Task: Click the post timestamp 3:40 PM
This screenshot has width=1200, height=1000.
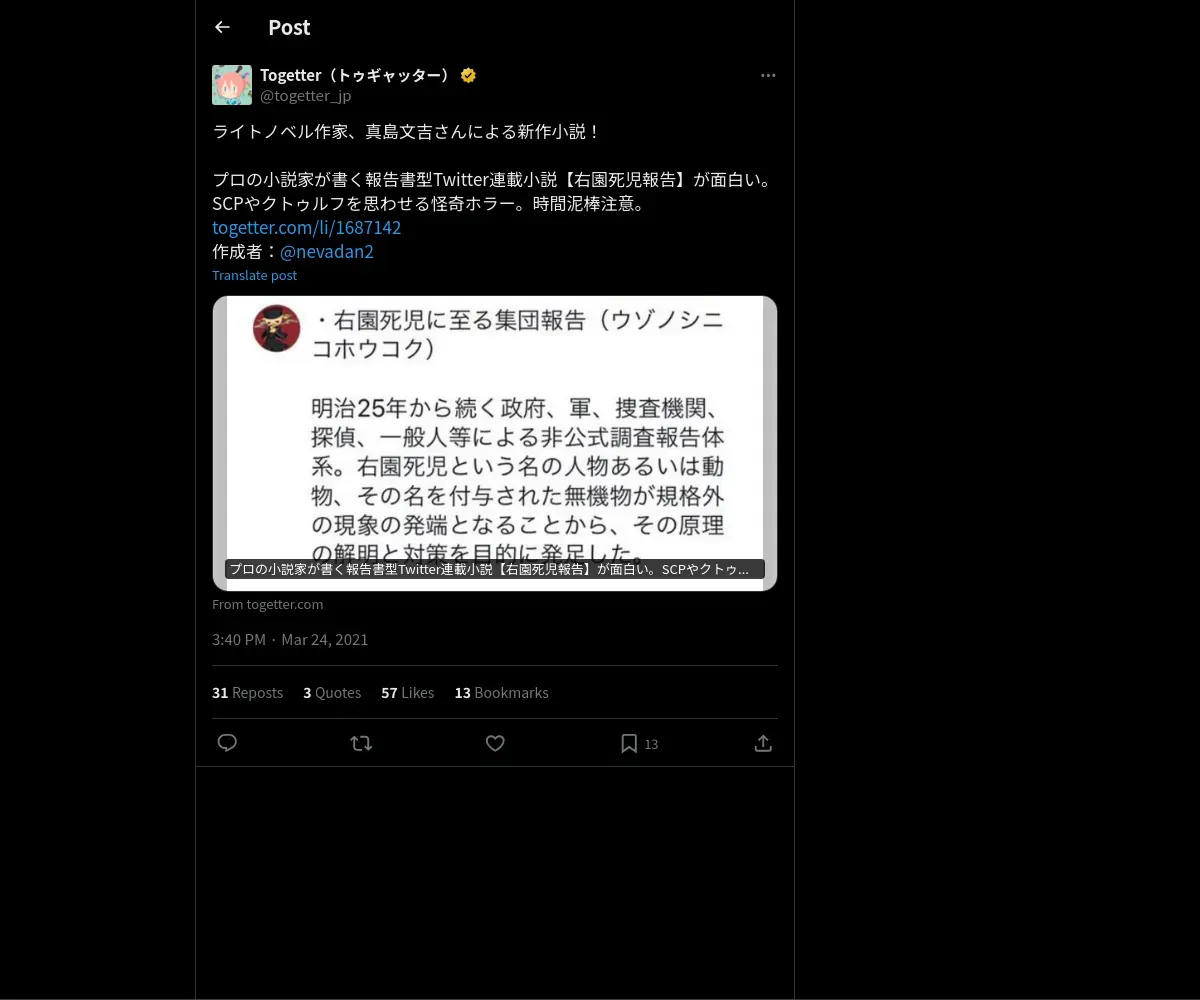Action: (239, 639)
